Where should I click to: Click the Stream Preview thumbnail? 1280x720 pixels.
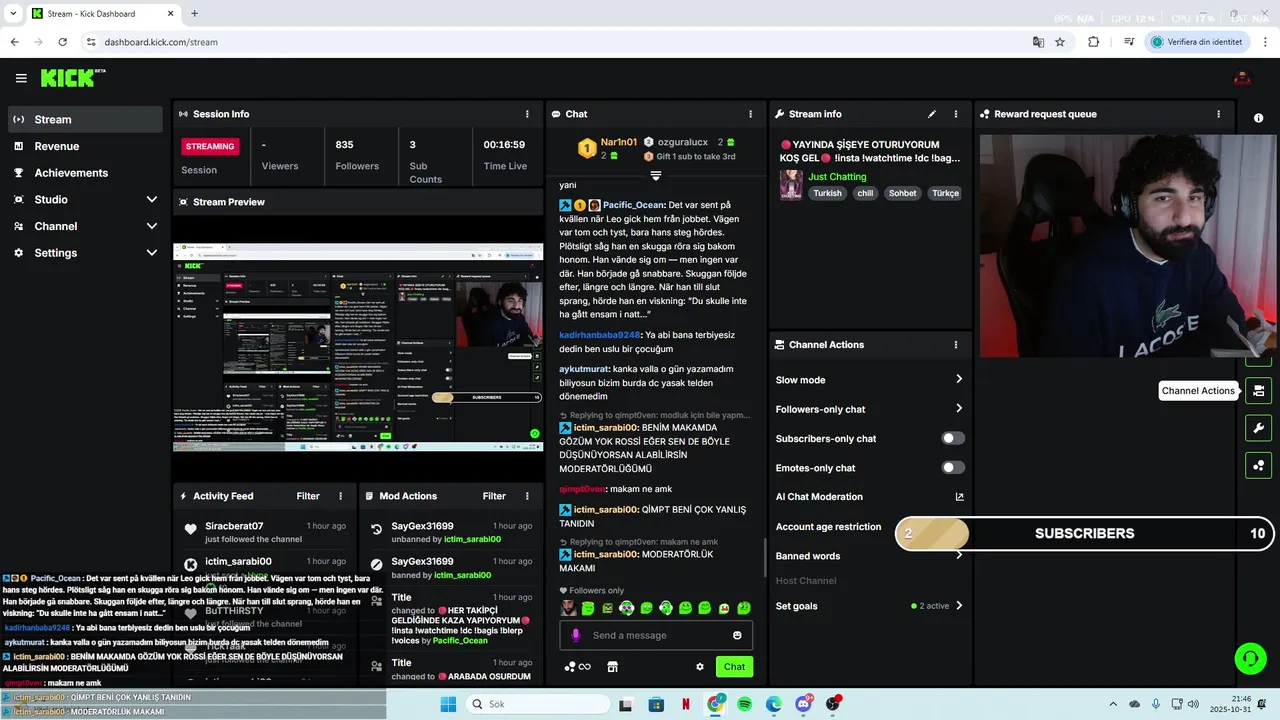coord(359,348)
